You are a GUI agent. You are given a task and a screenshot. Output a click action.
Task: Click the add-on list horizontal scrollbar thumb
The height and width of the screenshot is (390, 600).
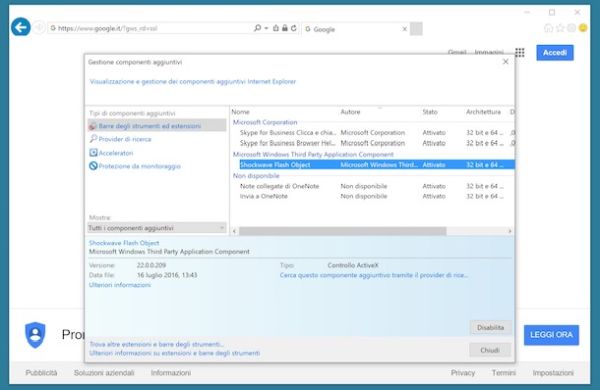point(342,231)
